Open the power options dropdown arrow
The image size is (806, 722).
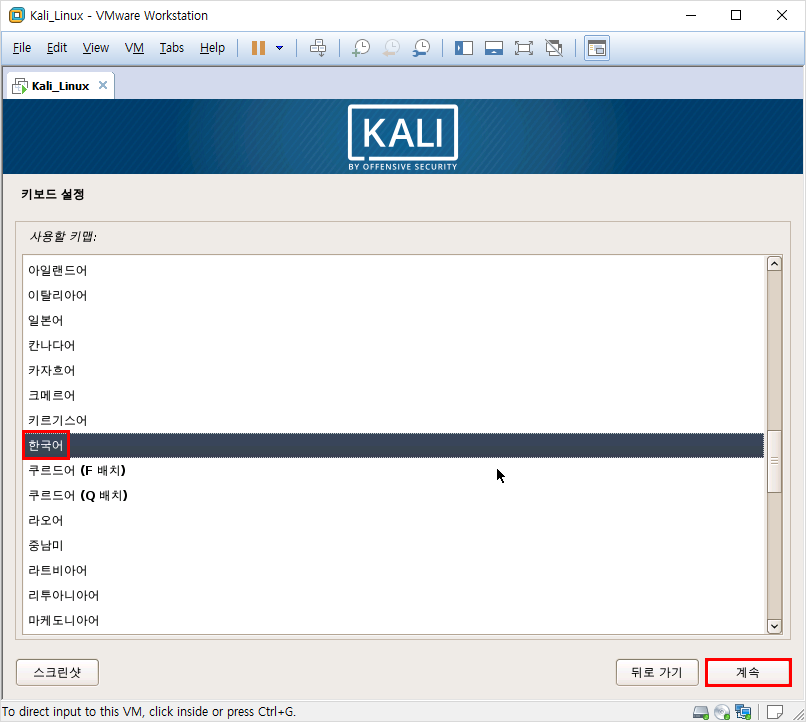279,48
